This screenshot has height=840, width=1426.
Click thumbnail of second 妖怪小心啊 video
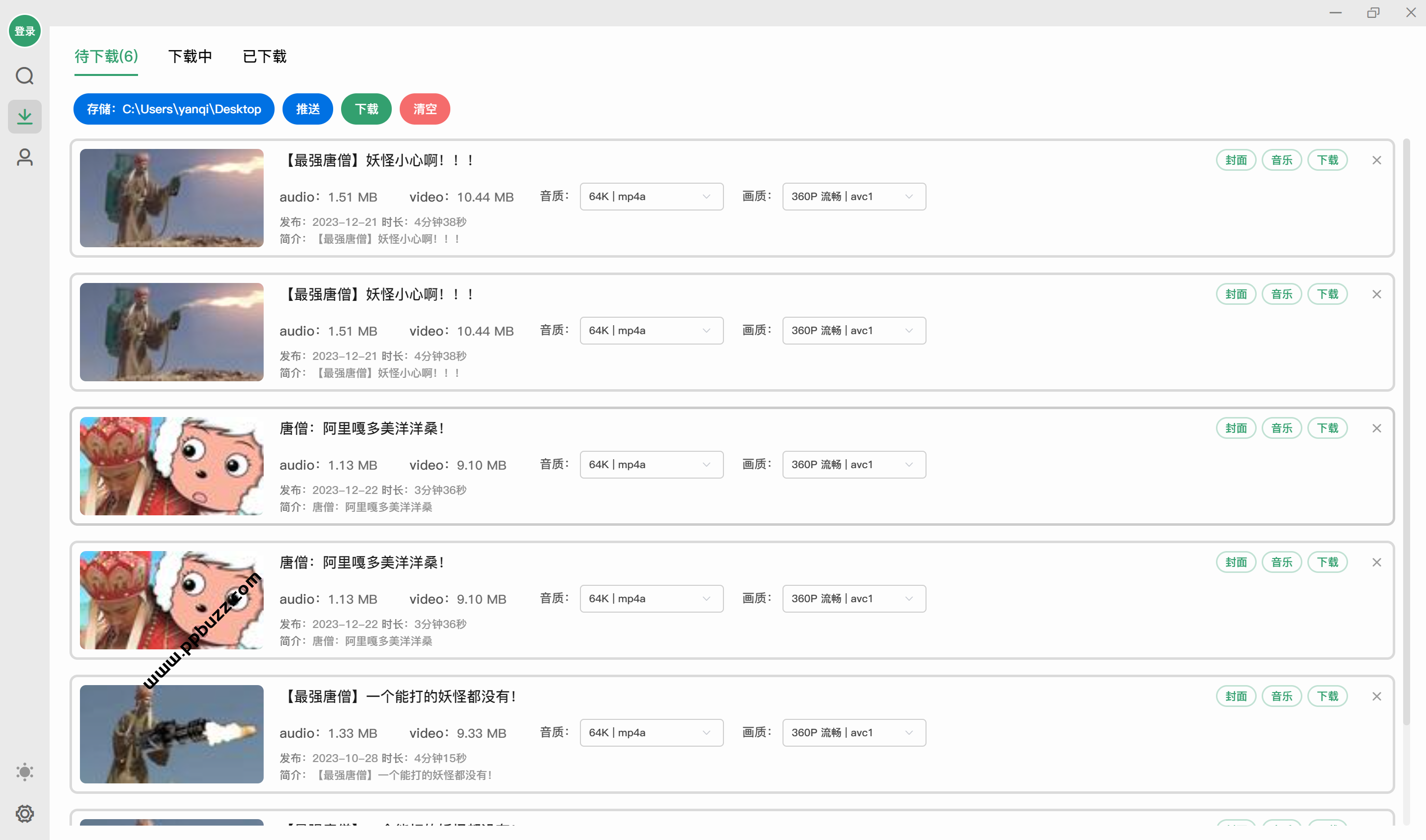171,332
